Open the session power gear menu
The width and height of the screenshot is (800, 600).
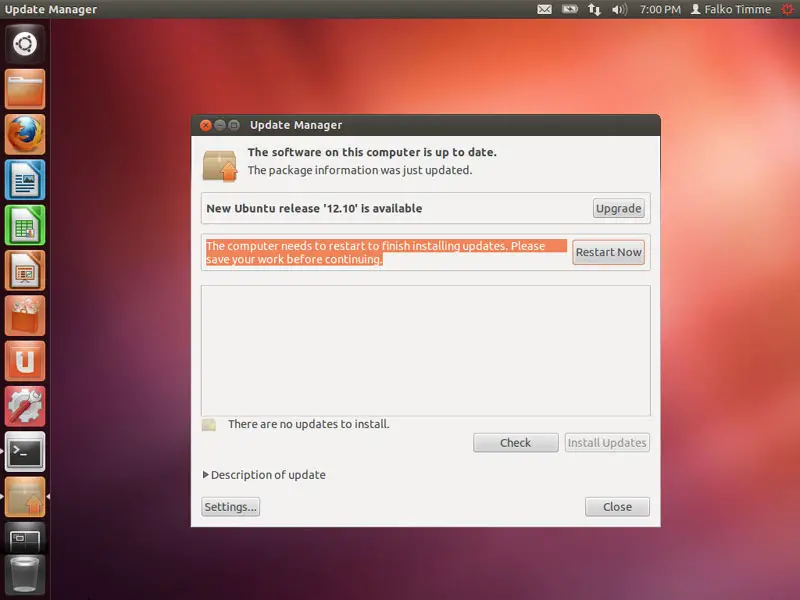coord(788,9)
